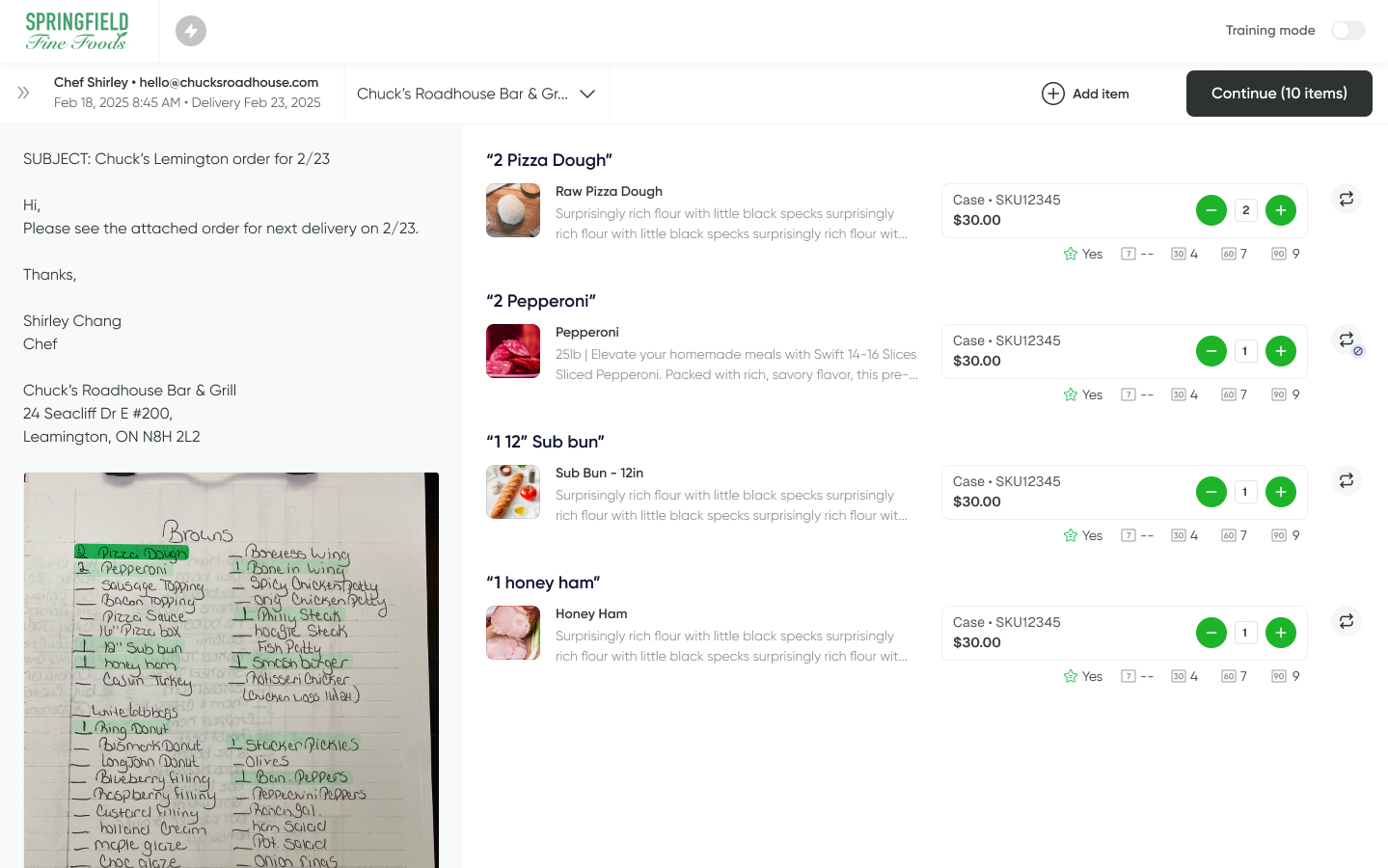Click "1 honey ham" heading
1388x868 pixels.
pos(543,583)
